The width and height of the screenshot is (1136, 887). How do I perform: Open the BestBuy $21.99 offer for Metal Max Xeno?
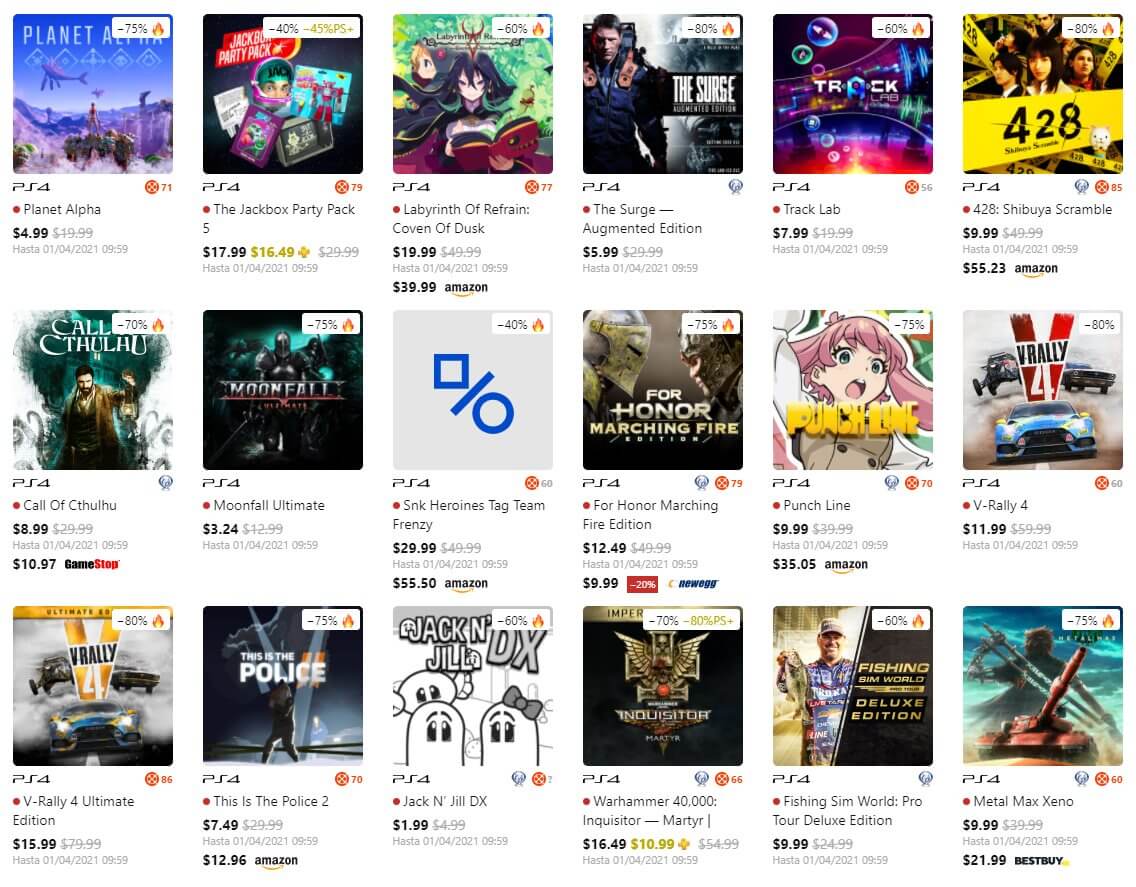pos(1016,860)
